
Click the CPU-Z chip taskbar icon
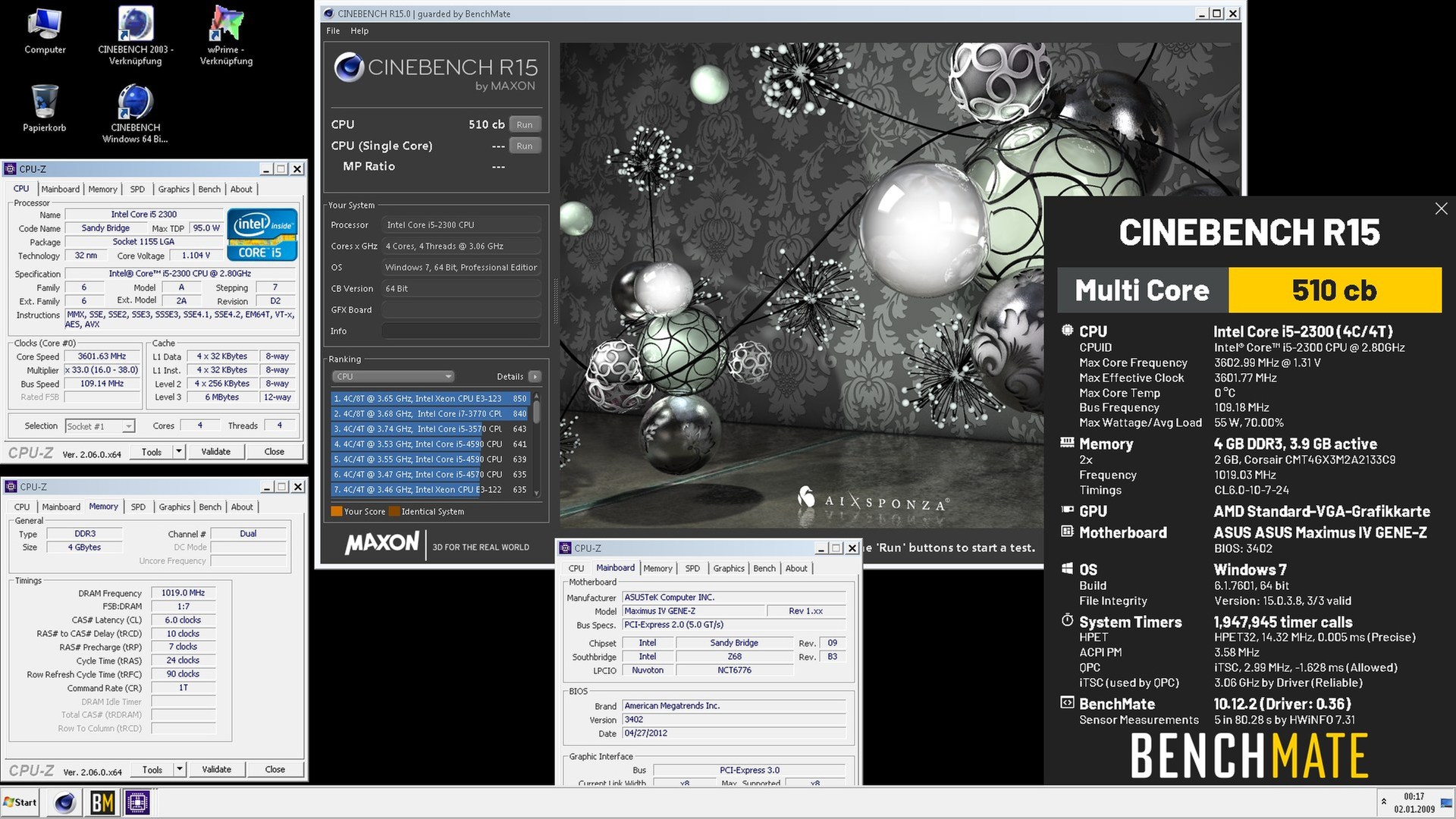[x=137, y=802]
